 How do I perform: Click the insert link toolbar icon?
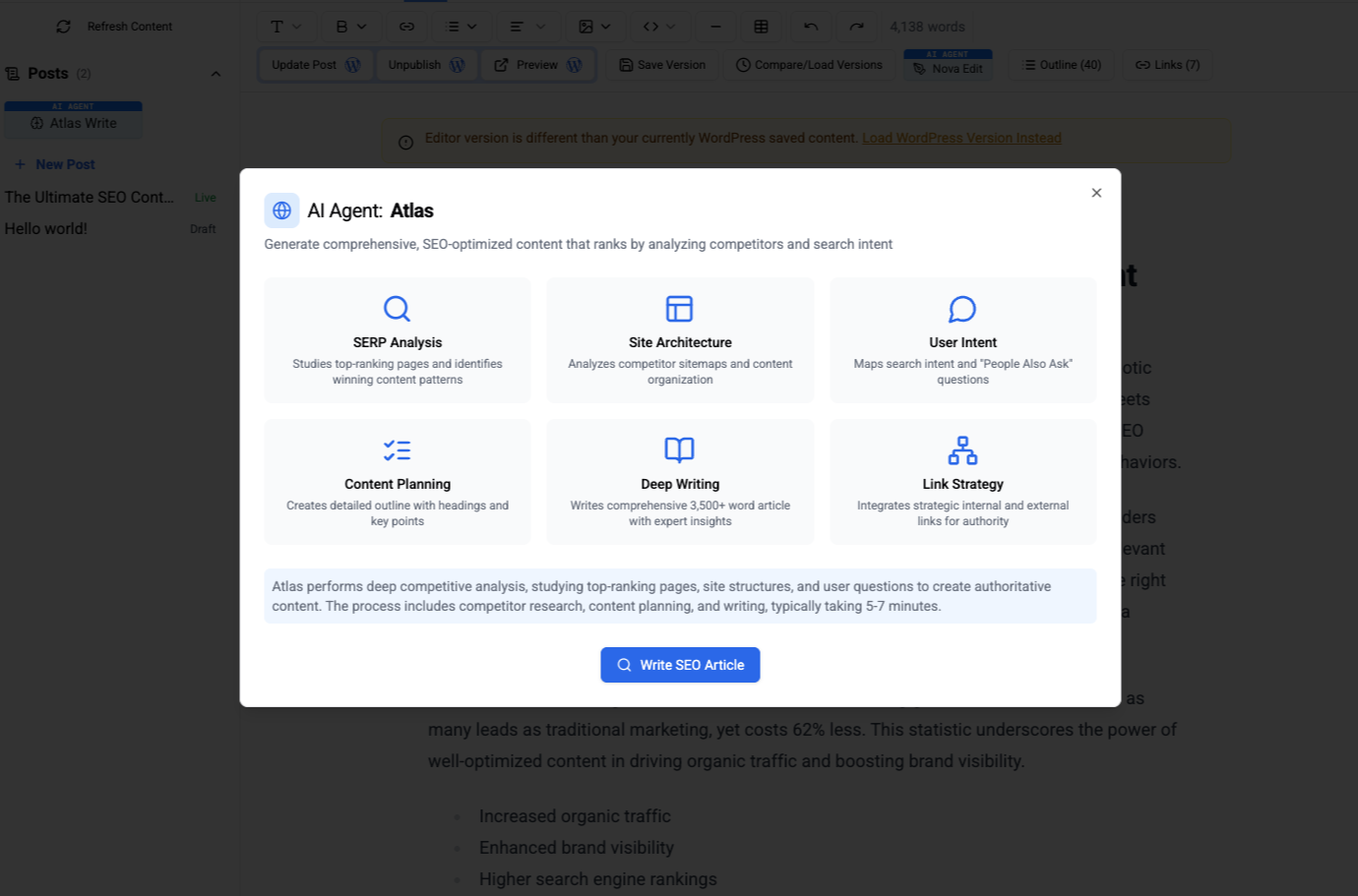point(407,27)
